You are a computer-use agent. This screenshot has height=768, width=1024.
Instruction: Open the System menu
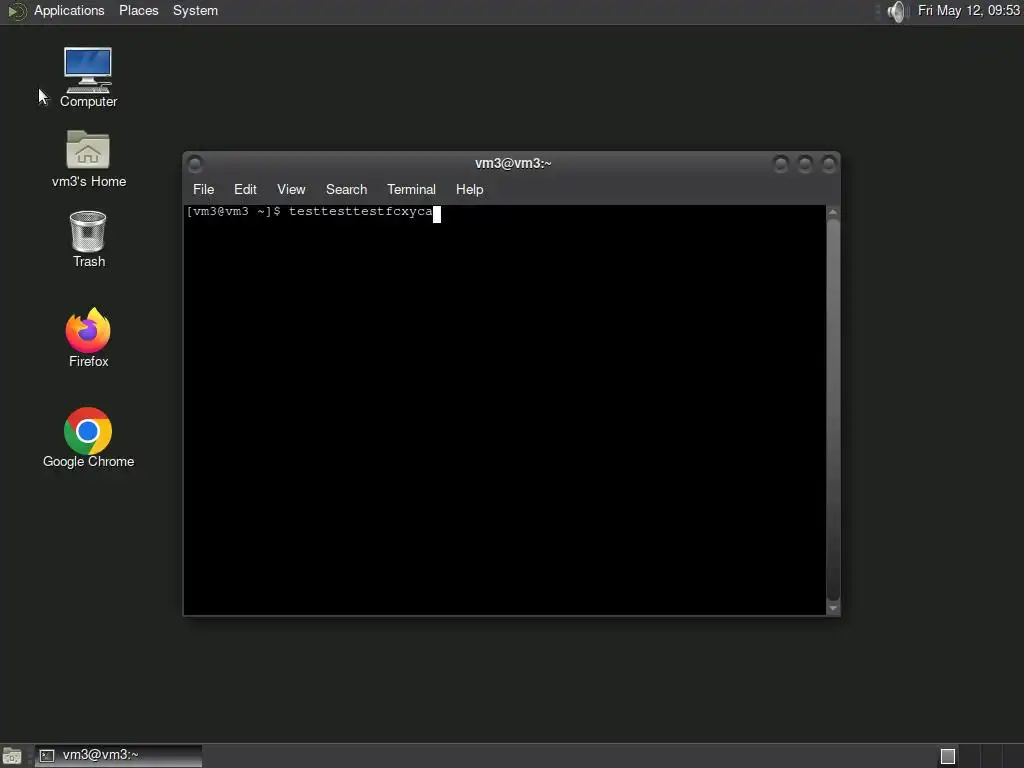click(x=195, y=10)
